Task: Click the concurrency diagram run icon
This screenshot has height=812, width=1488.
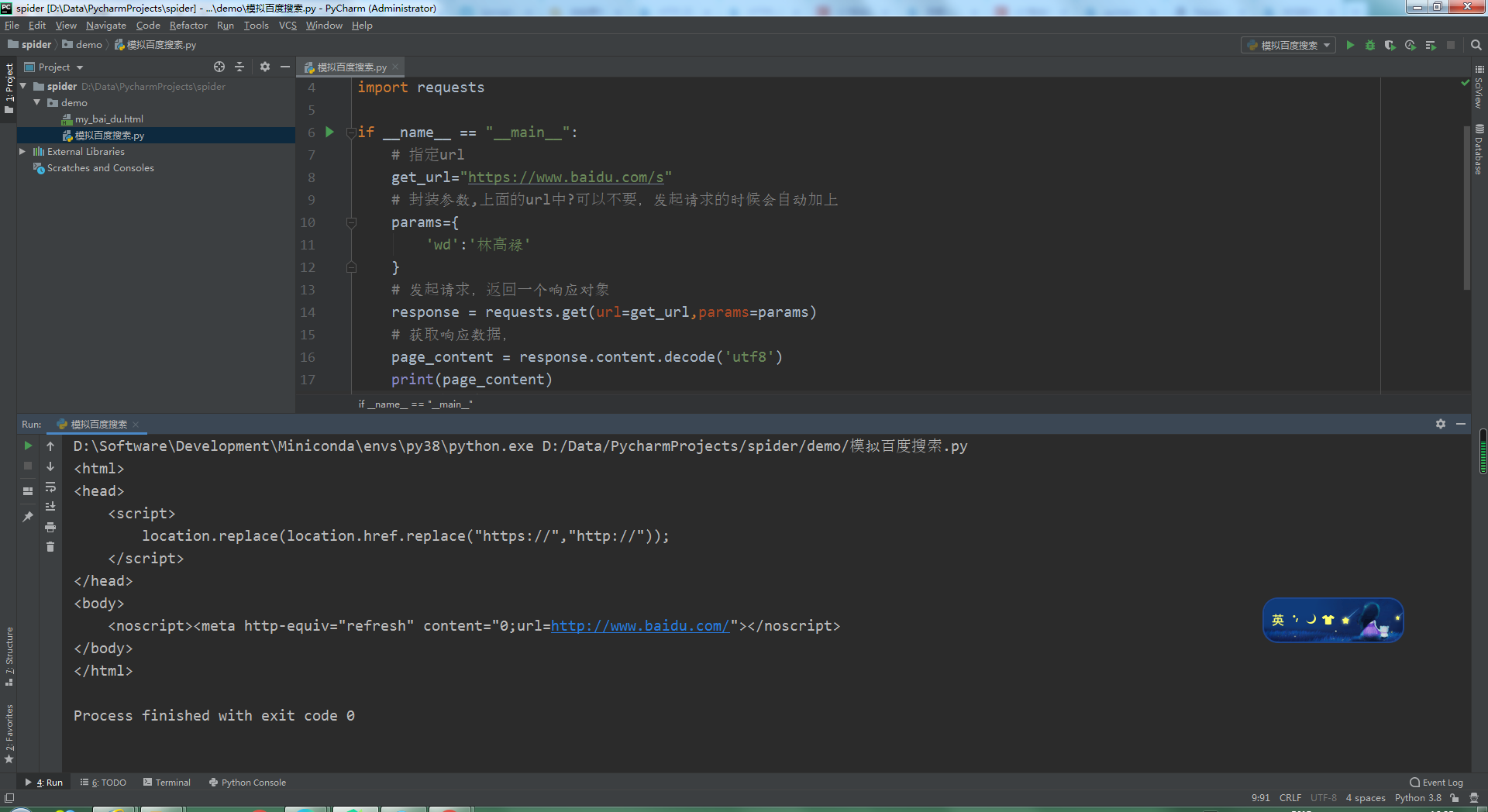Action: coord(1431,45)
